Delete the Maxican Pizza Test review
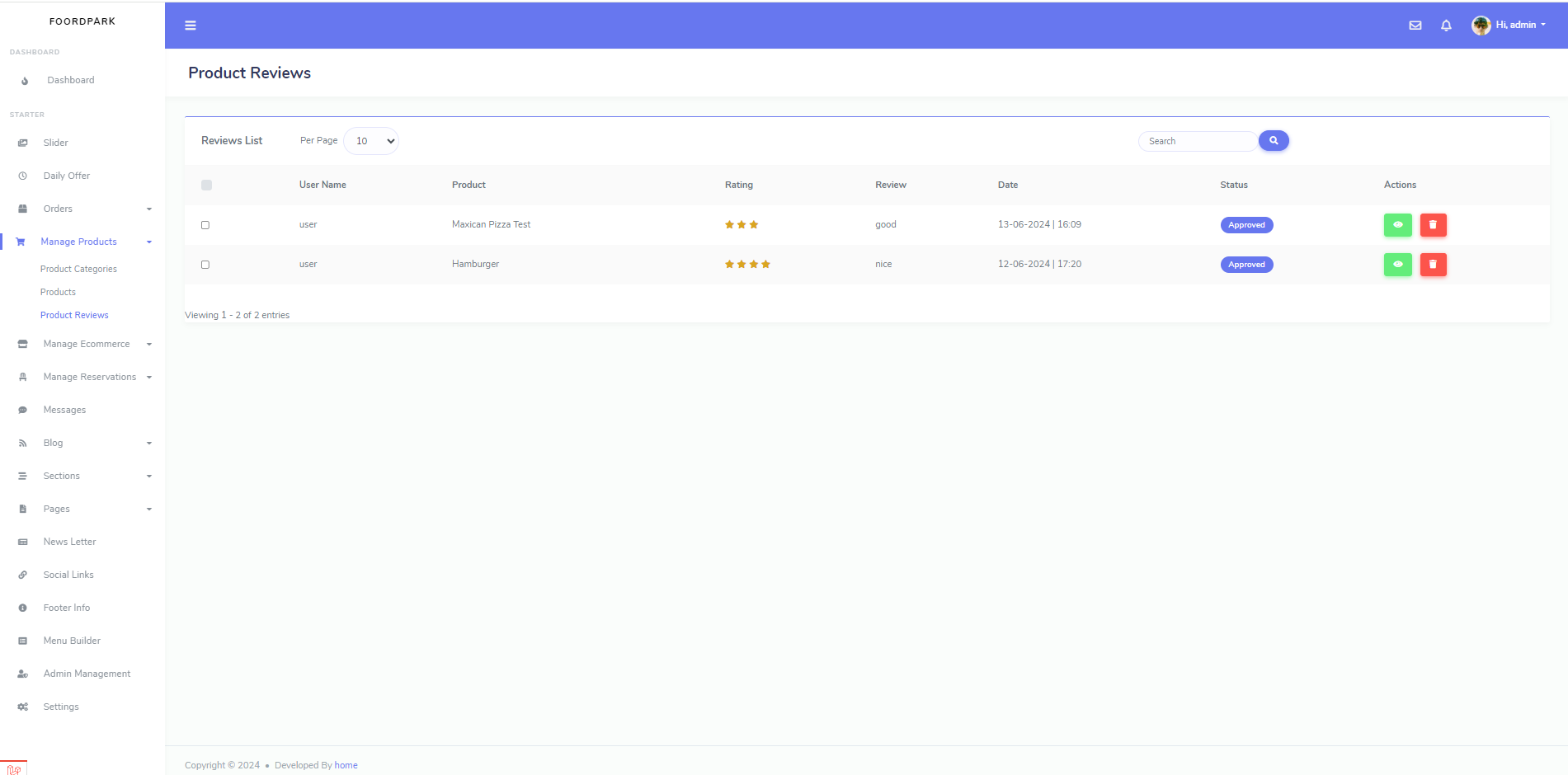The height and width of the screenshot is (775, 1568). pyautogui.click(x=1433, y=225)
